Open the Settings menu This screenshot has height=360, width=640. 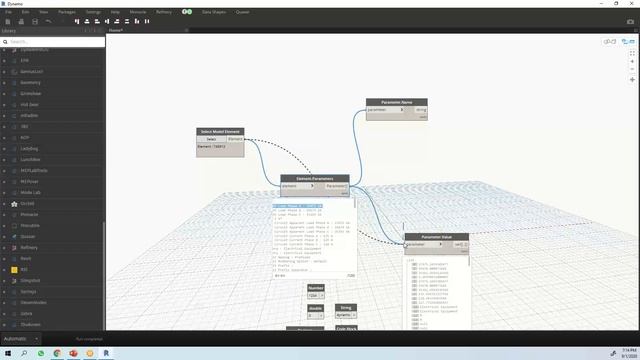(x=93, y=12)
